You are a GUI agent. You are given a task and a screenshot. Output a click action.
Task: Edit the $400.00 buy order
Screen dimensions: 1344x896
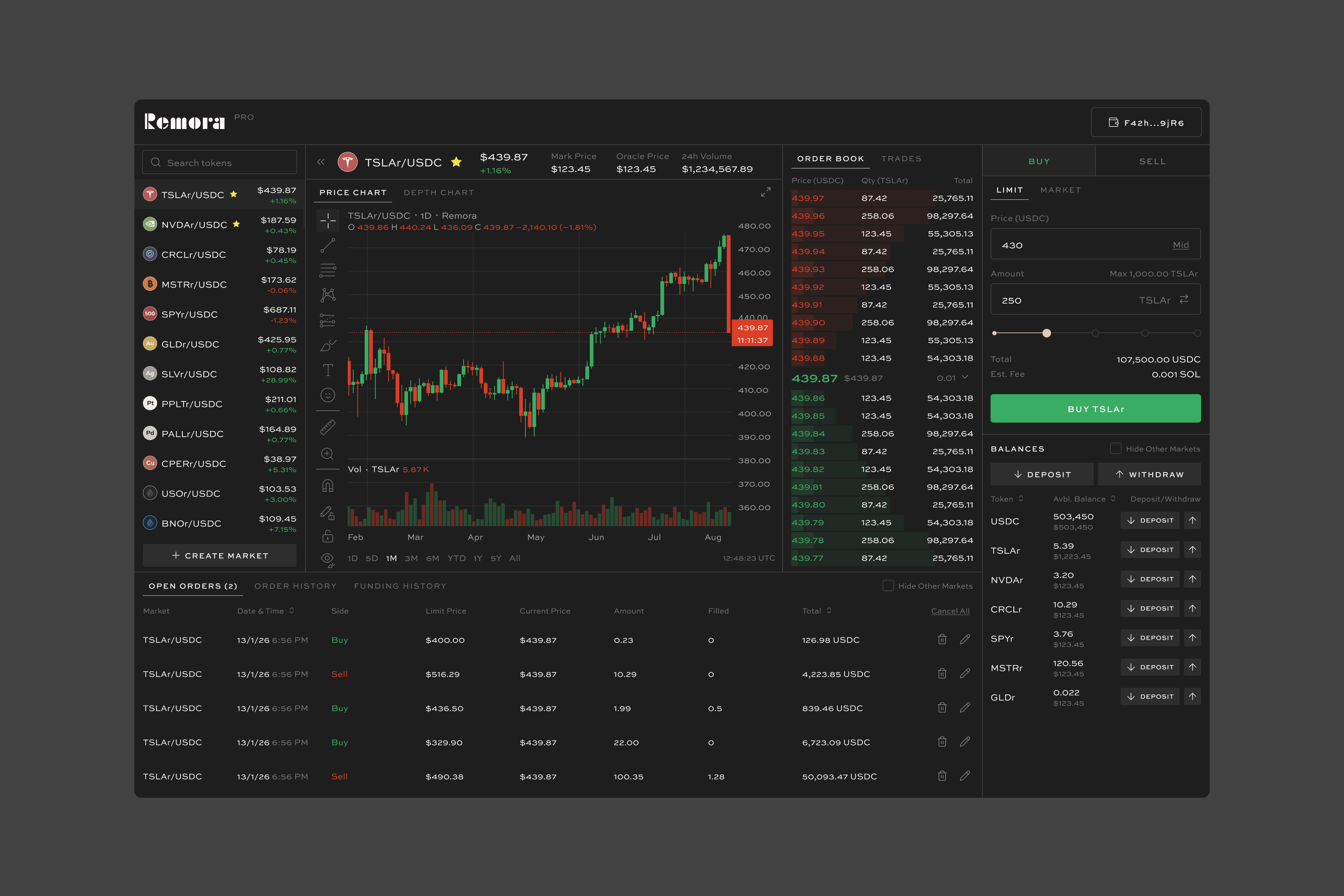965,639
